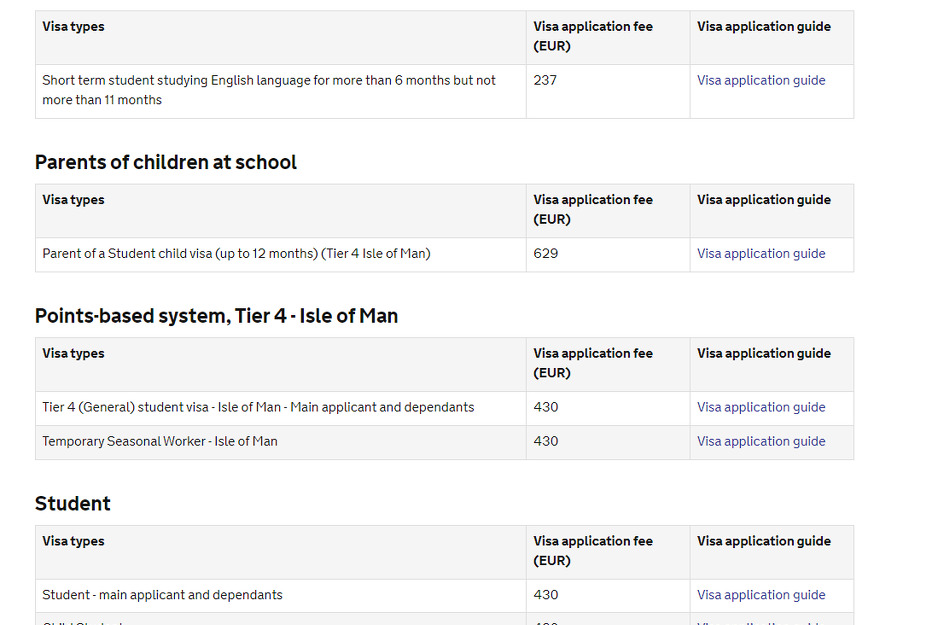The height and width of the screenshot is (625, 938).
Task: Open visa application guide for Parent of Student child
Action: pos(761,254)
